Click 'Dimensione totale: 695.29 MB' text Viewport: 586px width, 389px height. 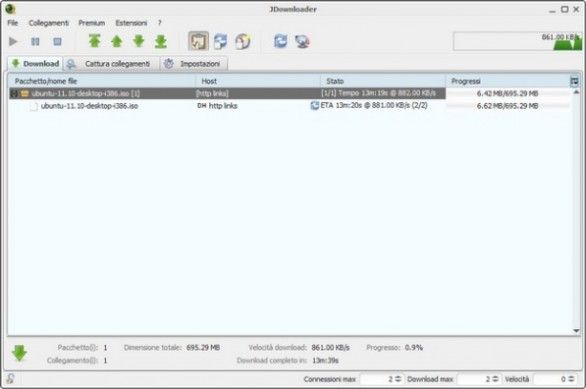point(172,348)
